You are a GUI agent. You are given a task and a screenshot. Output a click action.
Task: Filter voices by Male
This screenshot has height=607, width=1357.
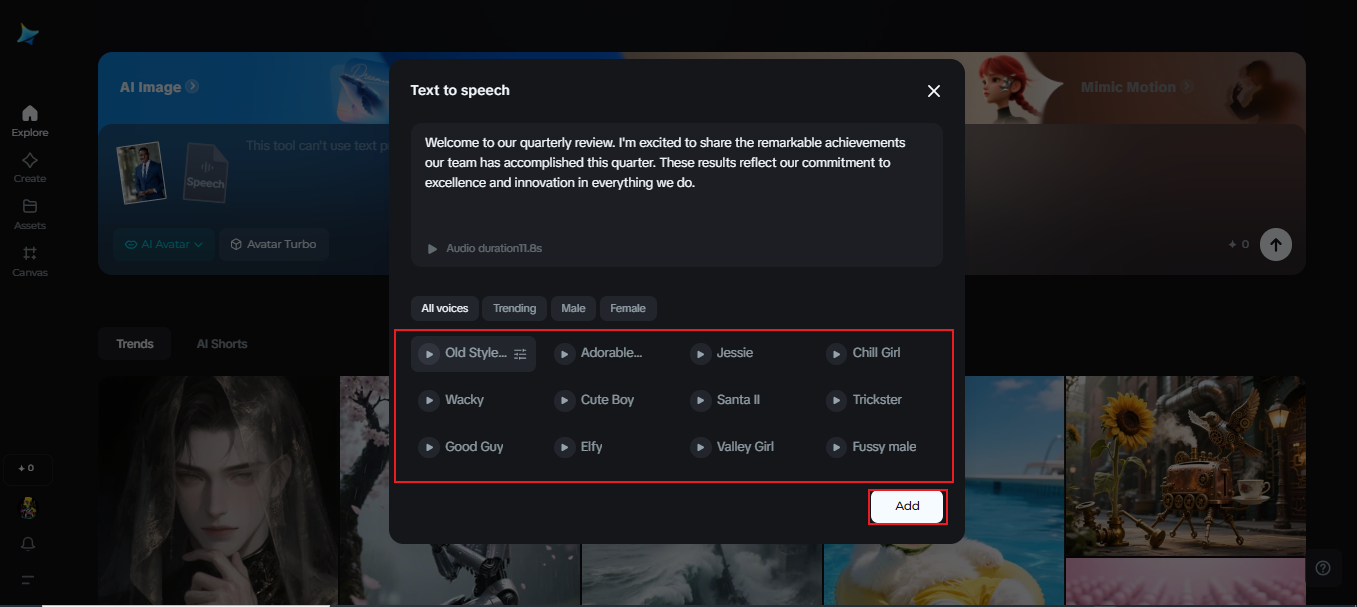tap(573, 308)
